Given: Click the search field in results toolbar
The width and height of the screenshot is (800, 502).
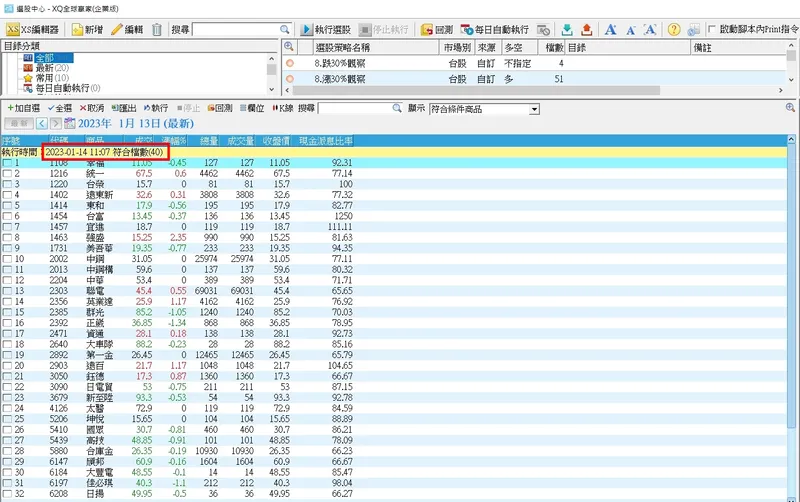Looking at the screenshot, I should point(354,108).
